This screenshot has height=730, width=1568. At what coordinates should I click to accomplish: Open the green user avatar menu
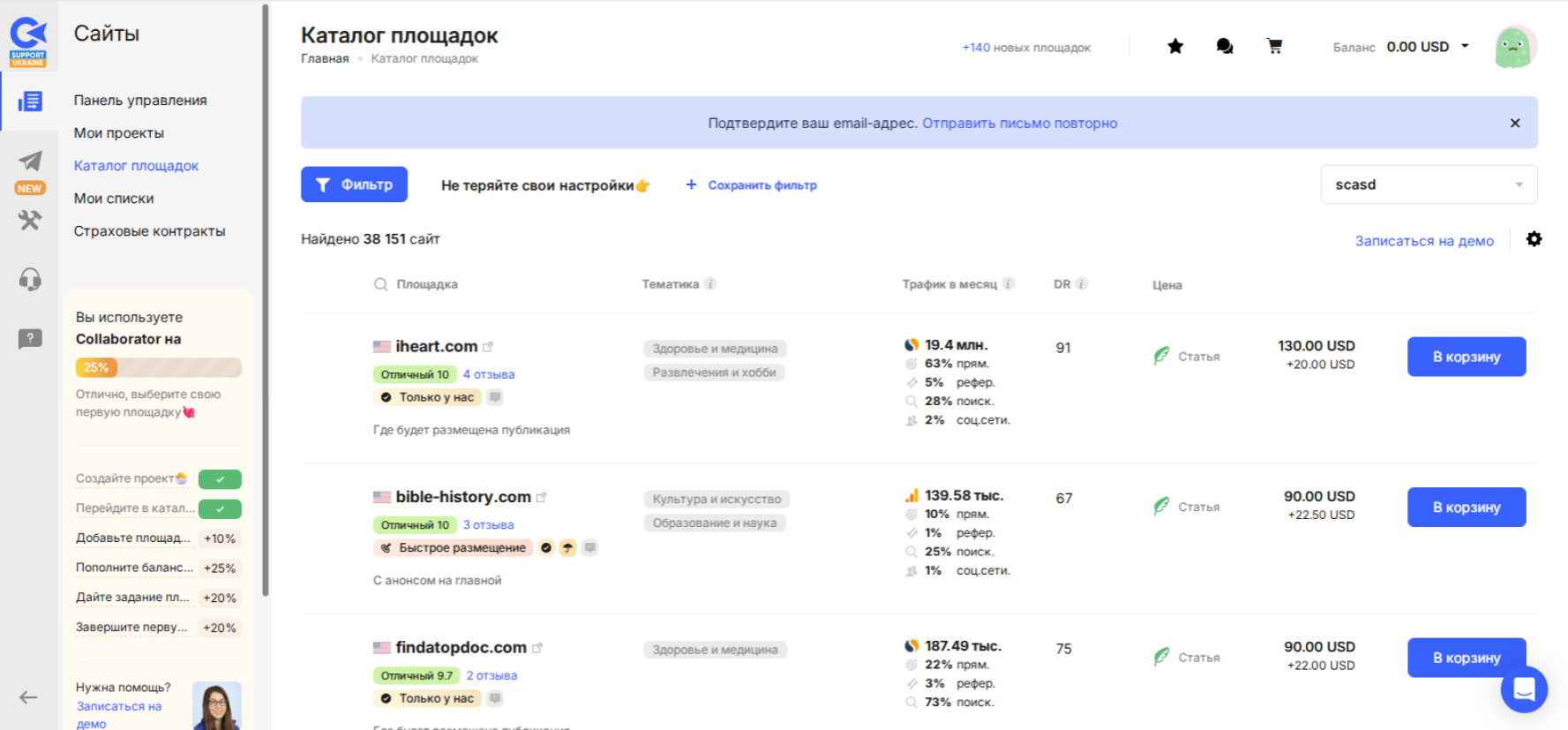(1515, 47)
